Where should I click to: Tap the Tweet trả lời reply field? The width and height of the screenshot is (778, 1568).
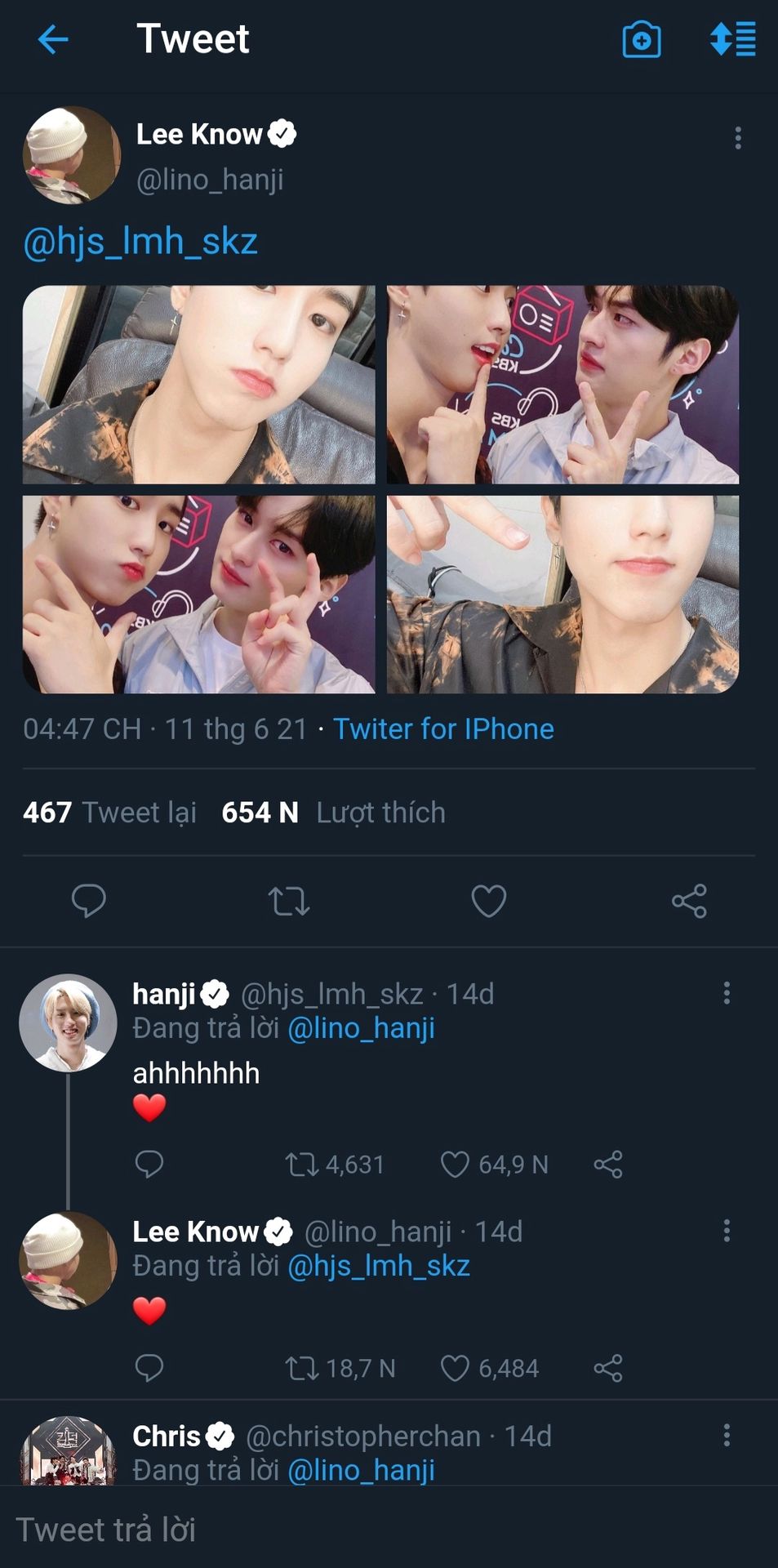tap(389, 1530)
